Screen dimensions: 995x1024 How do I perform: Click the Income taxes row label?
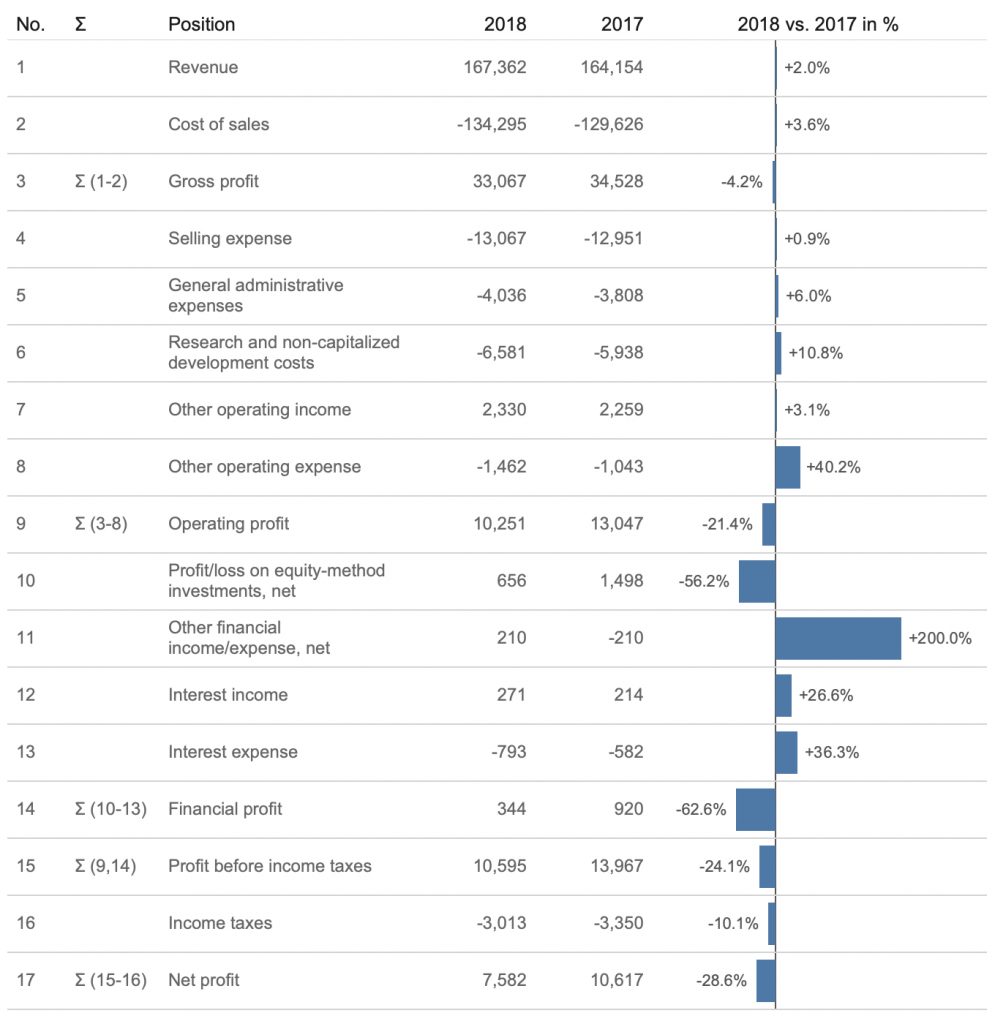[x=220, y=923]
